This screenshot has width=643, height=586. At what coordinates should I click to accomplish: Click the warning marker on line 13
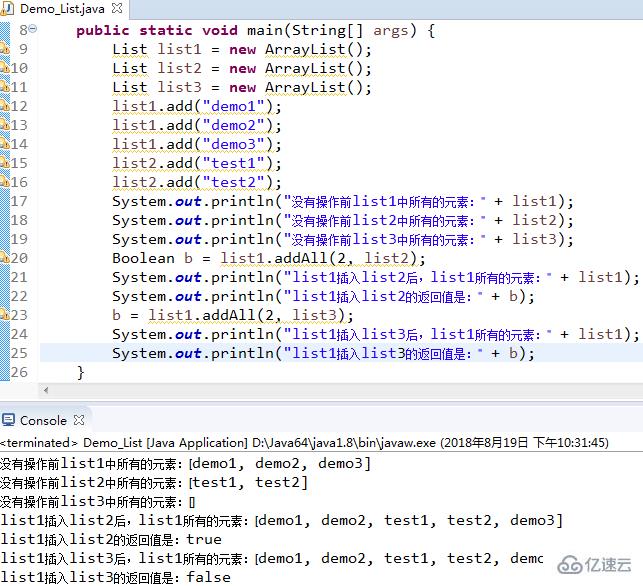pyautogui.click(x=5, y=125)
